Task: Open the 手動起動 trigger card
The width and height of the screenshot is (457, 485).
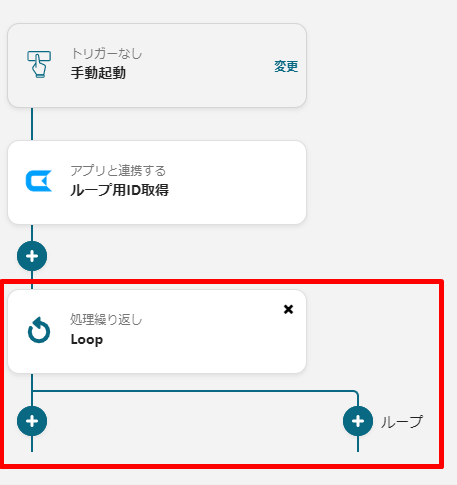Action: click(x=157, y=65)
